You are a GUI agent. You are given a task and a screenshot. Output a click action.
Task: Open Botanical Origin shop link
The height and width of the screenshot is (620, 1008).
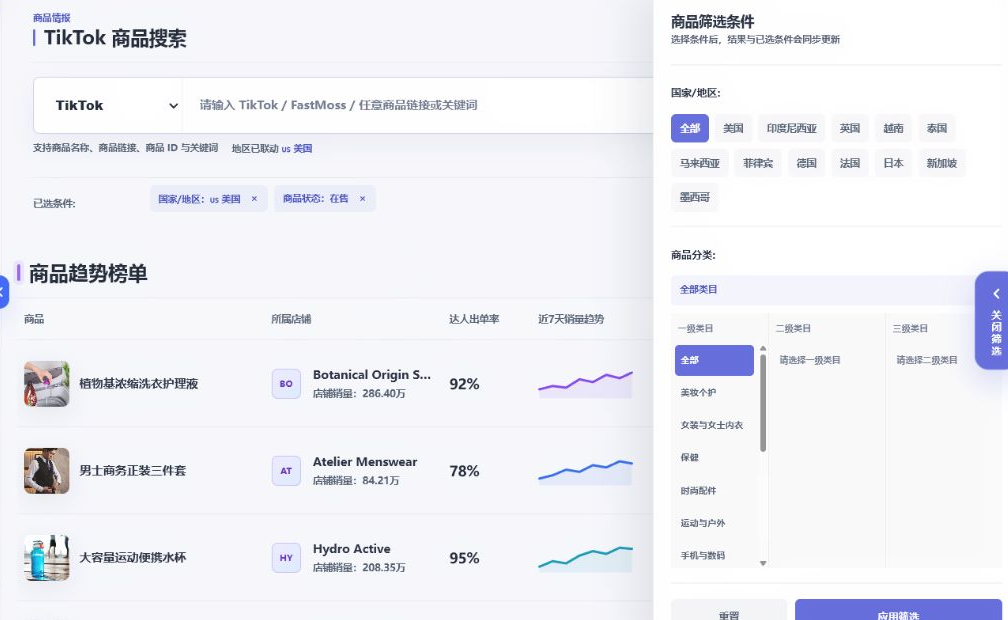[372, 375]
